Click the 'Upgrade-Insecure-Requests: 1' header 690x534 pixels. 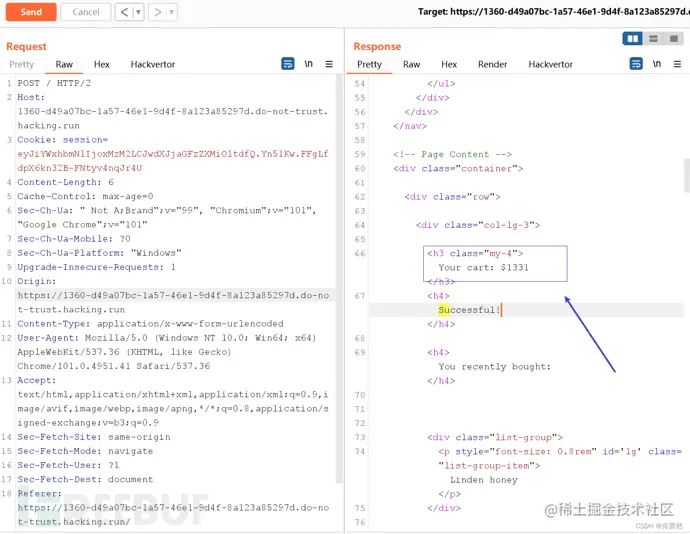96,267
